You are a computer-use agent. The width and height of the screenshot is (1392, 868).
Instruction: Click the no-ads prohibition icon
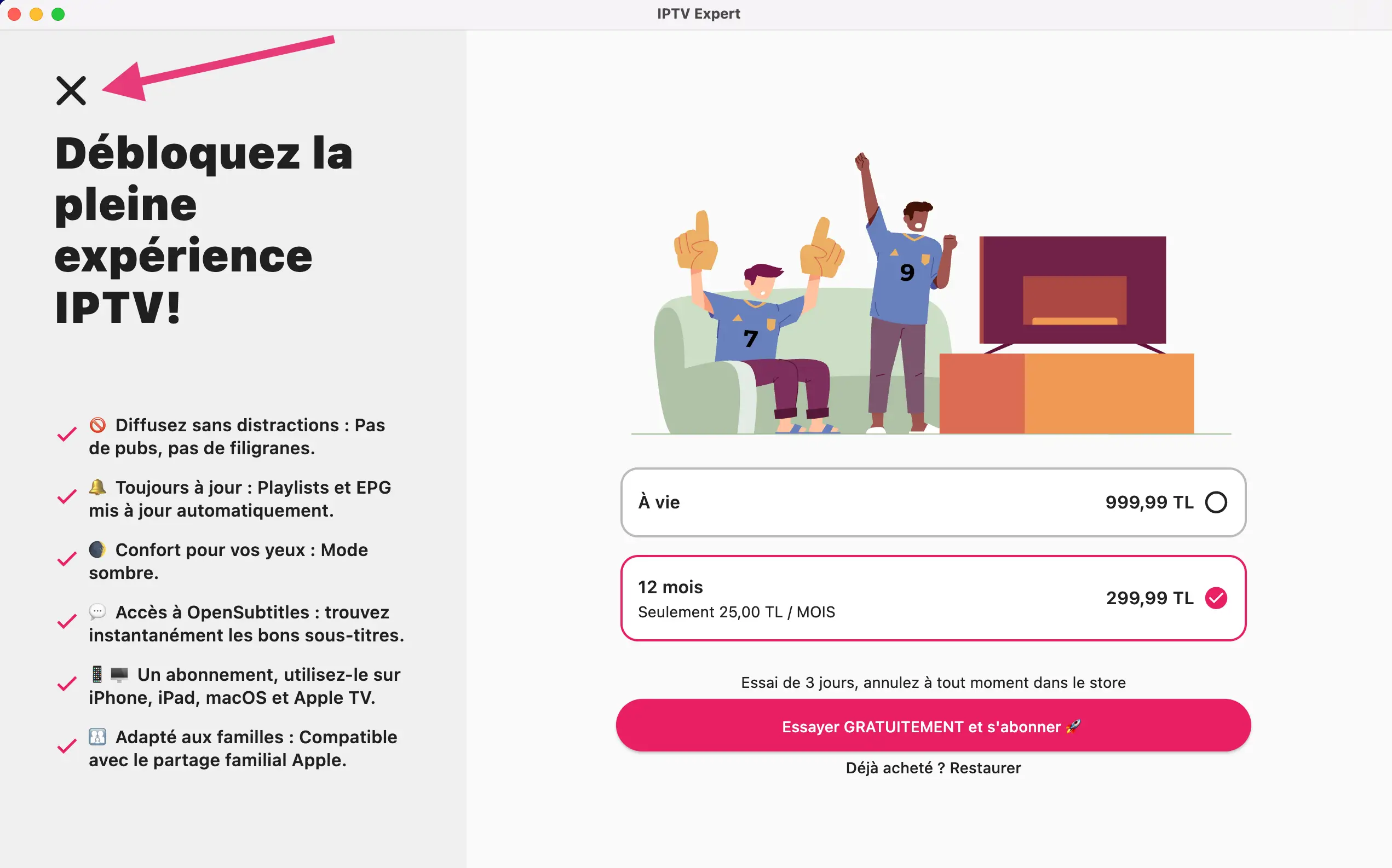coord(99,424)
